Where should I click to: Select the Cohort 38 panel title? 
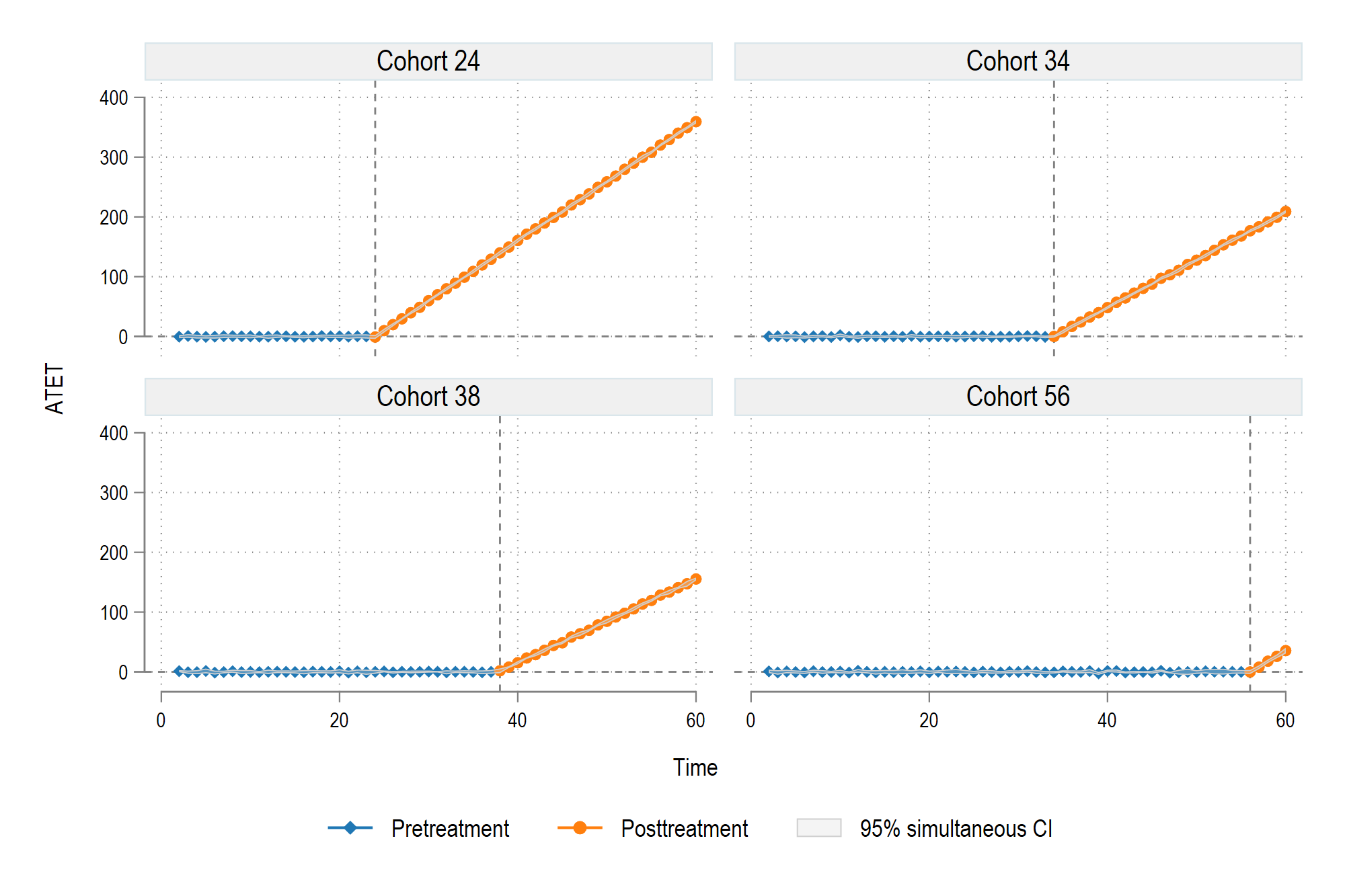pyautogui.click(x=428, y=397)
